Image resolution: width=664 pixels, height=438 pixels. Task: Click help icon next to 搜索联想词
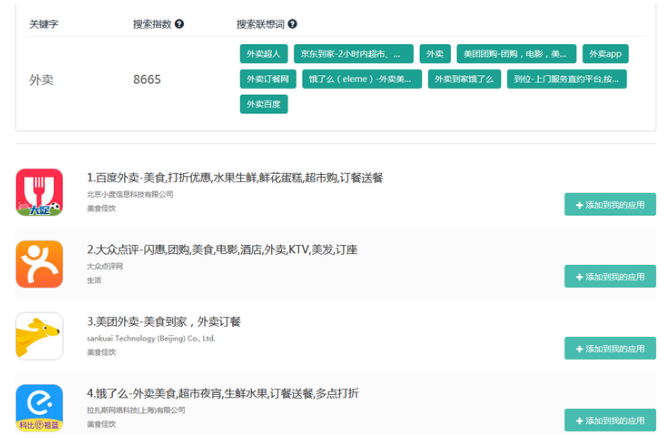292,24
